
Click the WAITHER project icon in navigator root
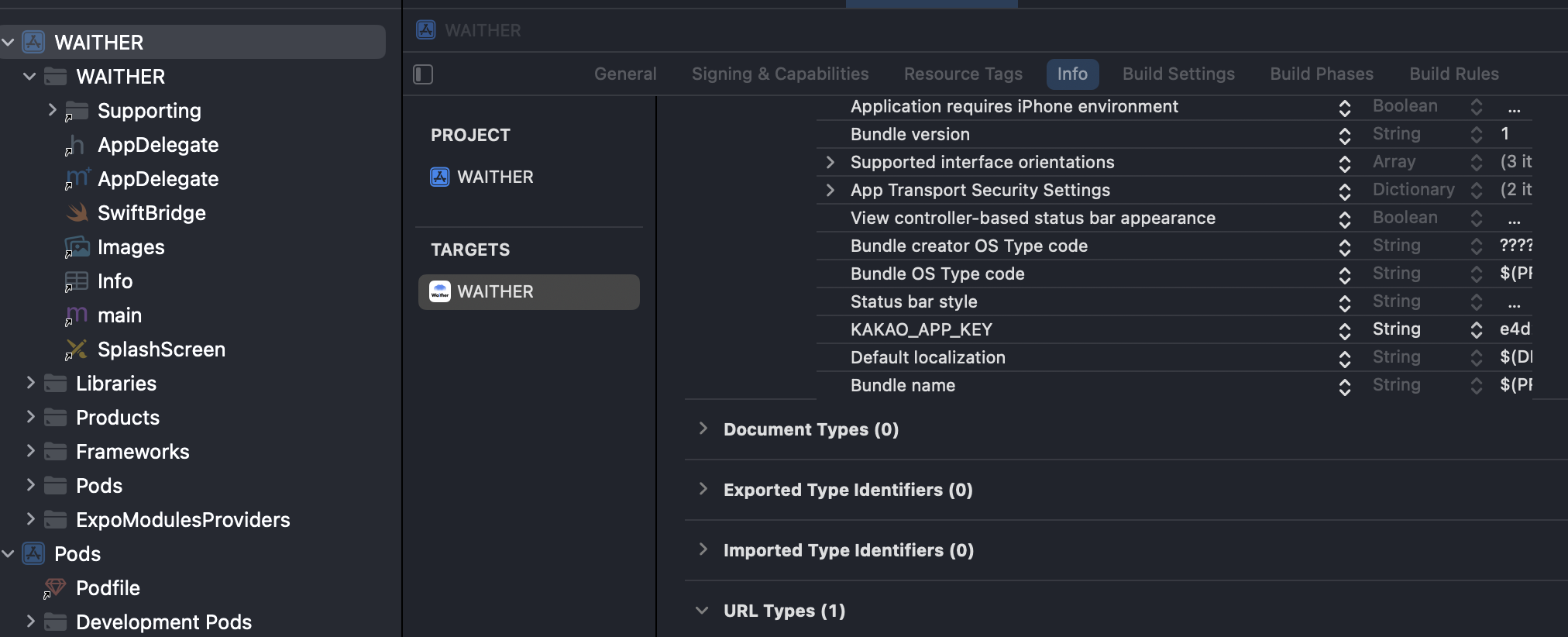pos(33,42)
